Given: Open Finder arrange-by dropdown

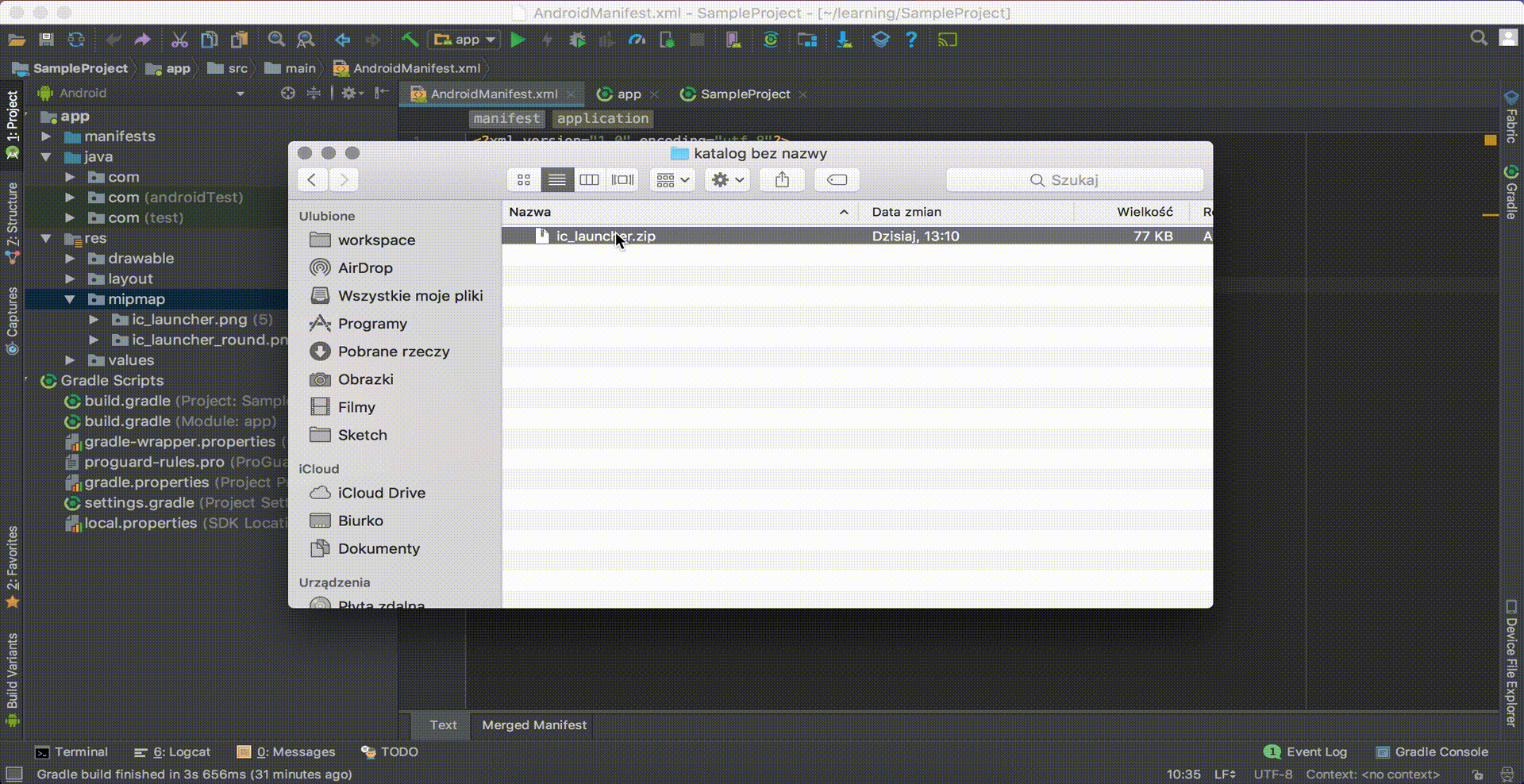Looking at the screenshot, I should point(673,180).
